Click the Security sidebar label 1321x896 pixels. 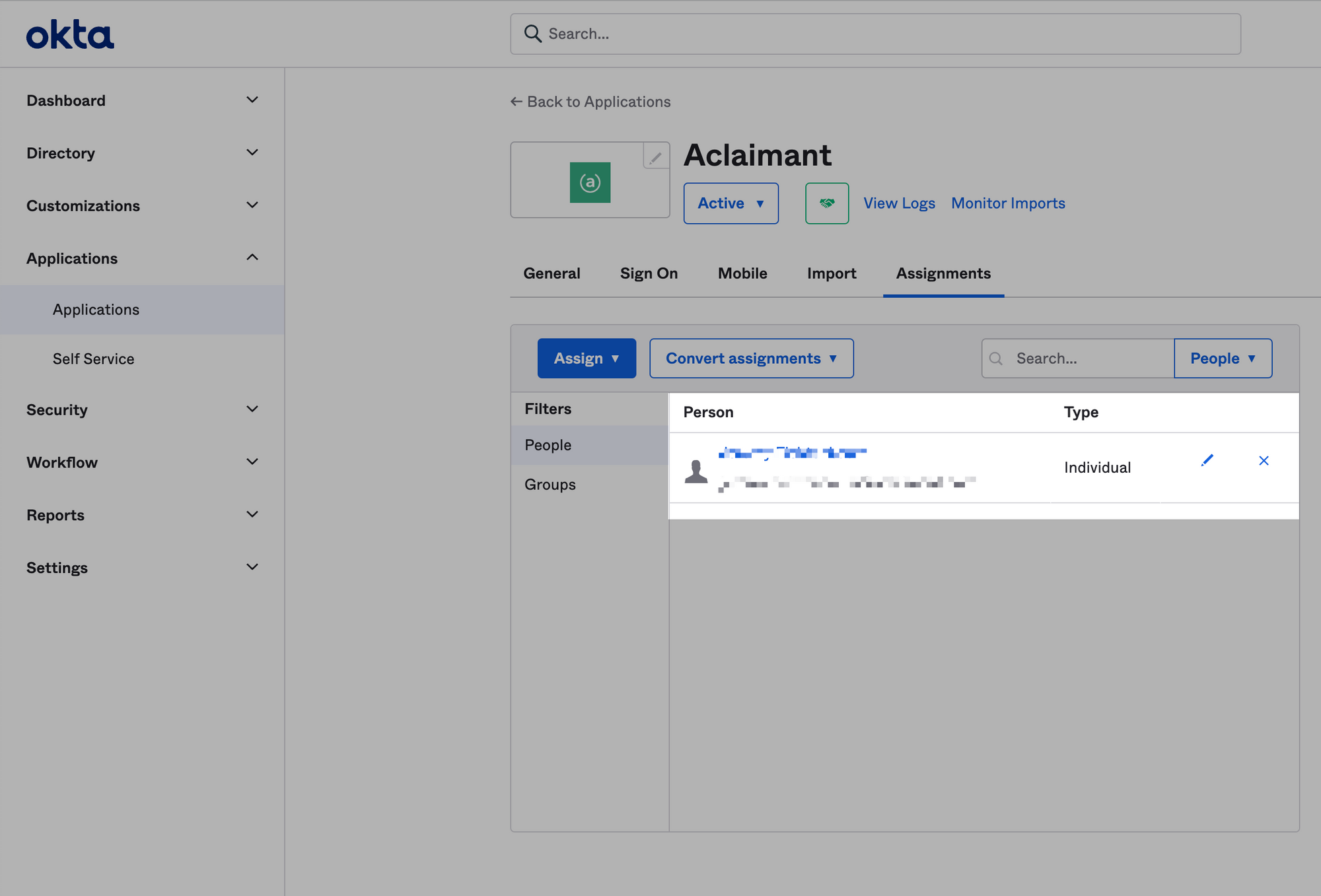tap(57, 410)
